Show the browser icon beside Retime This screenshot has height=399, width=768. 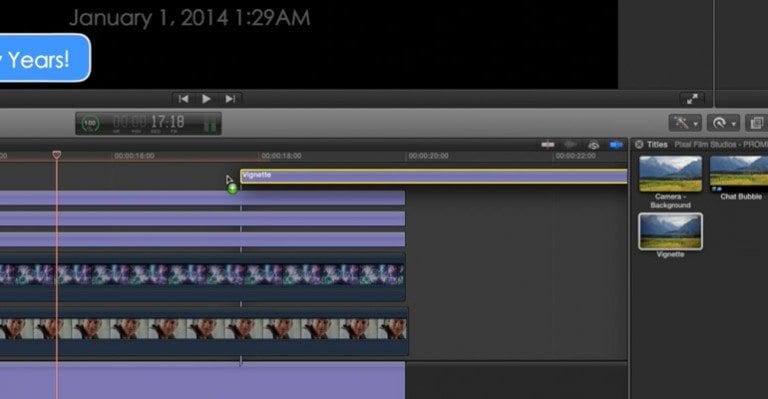coord(756,123)
